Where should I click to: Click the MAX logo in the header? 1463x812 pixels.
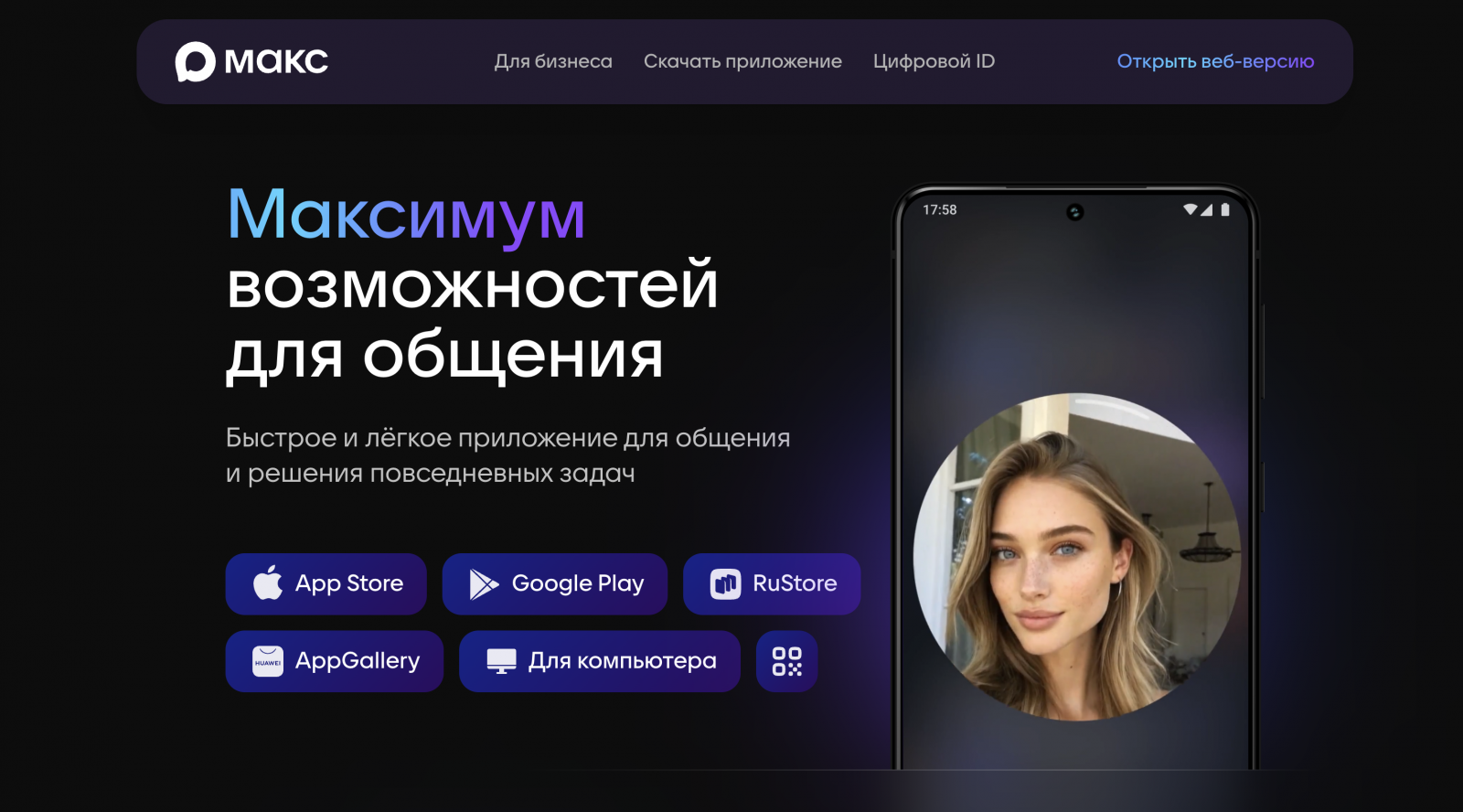pyautogui.click(x=251, y=61)
